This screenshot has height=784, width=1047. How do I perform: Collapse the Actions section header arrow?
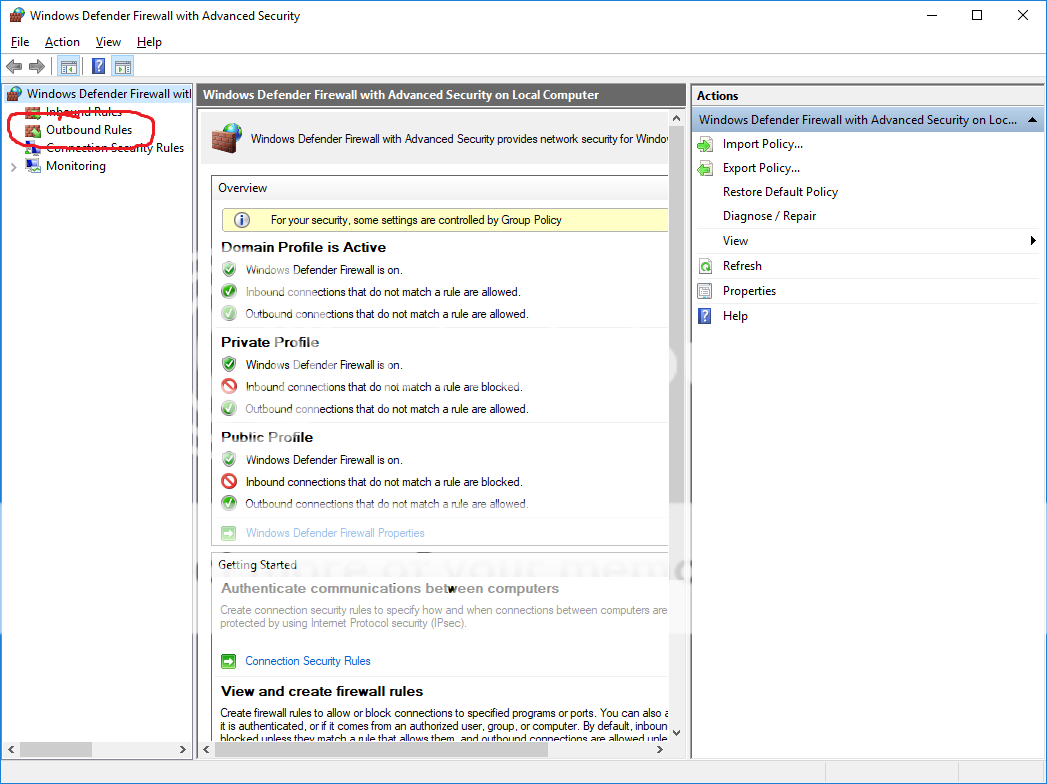pyautogui.click(x=1032, y=120)
